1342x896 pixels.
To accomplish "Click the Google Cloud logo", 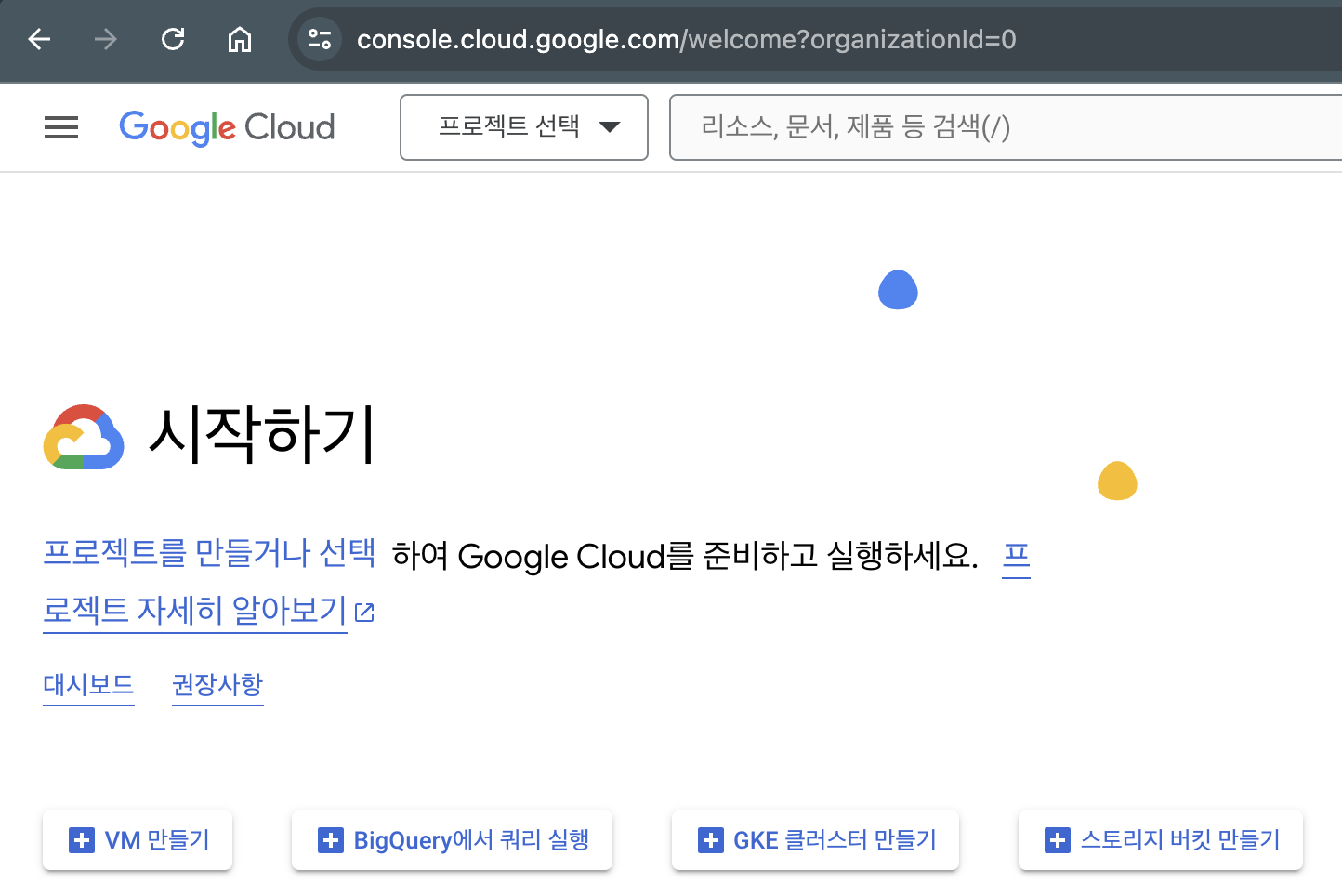I will (x=227, y=127).
